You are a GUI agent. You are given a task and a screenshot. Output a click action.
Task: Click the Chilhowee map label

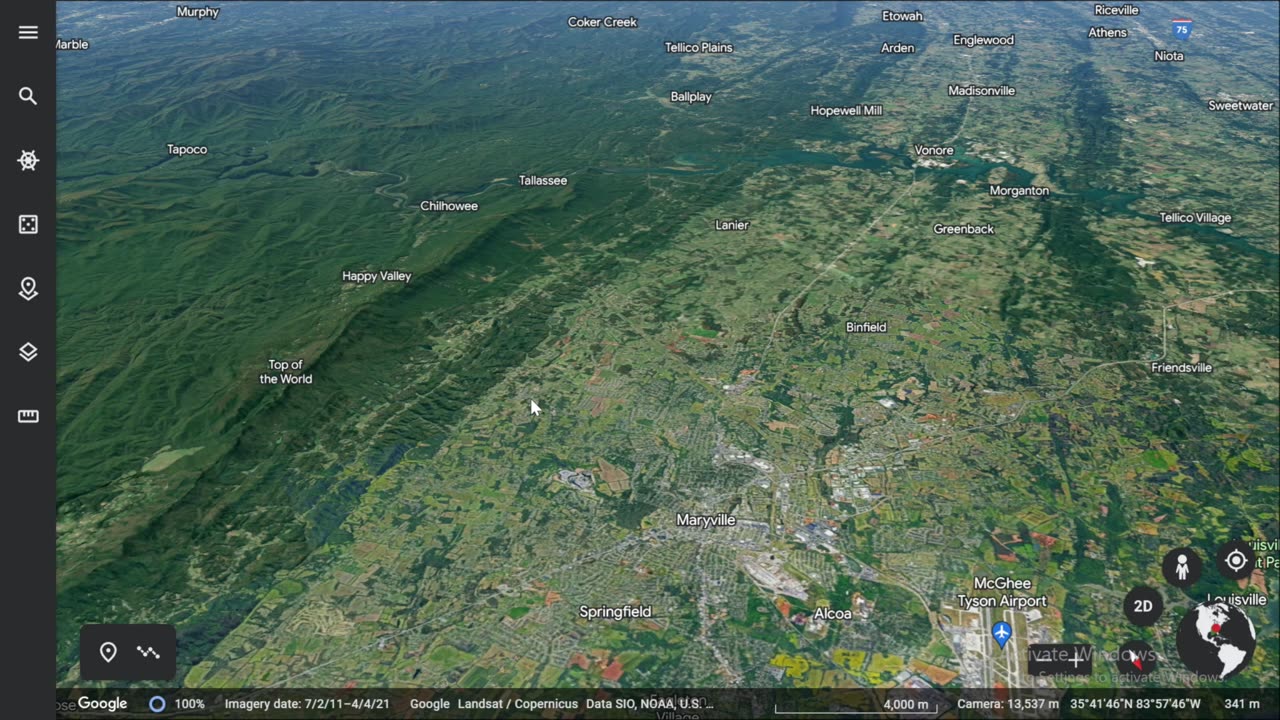[449, 206]
